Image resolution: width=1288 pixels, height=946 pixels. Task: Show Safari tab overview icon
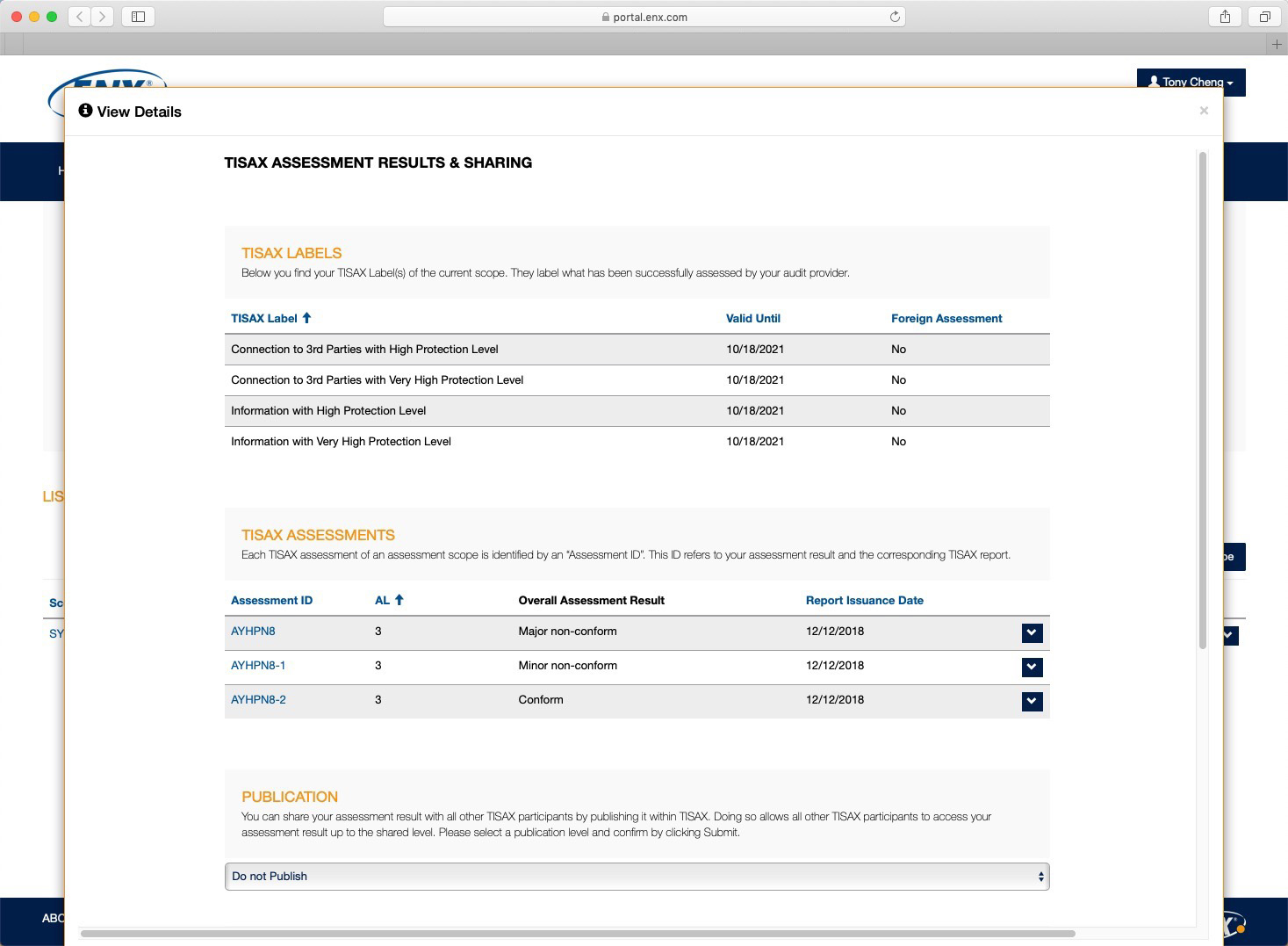tap(1264, 16)
